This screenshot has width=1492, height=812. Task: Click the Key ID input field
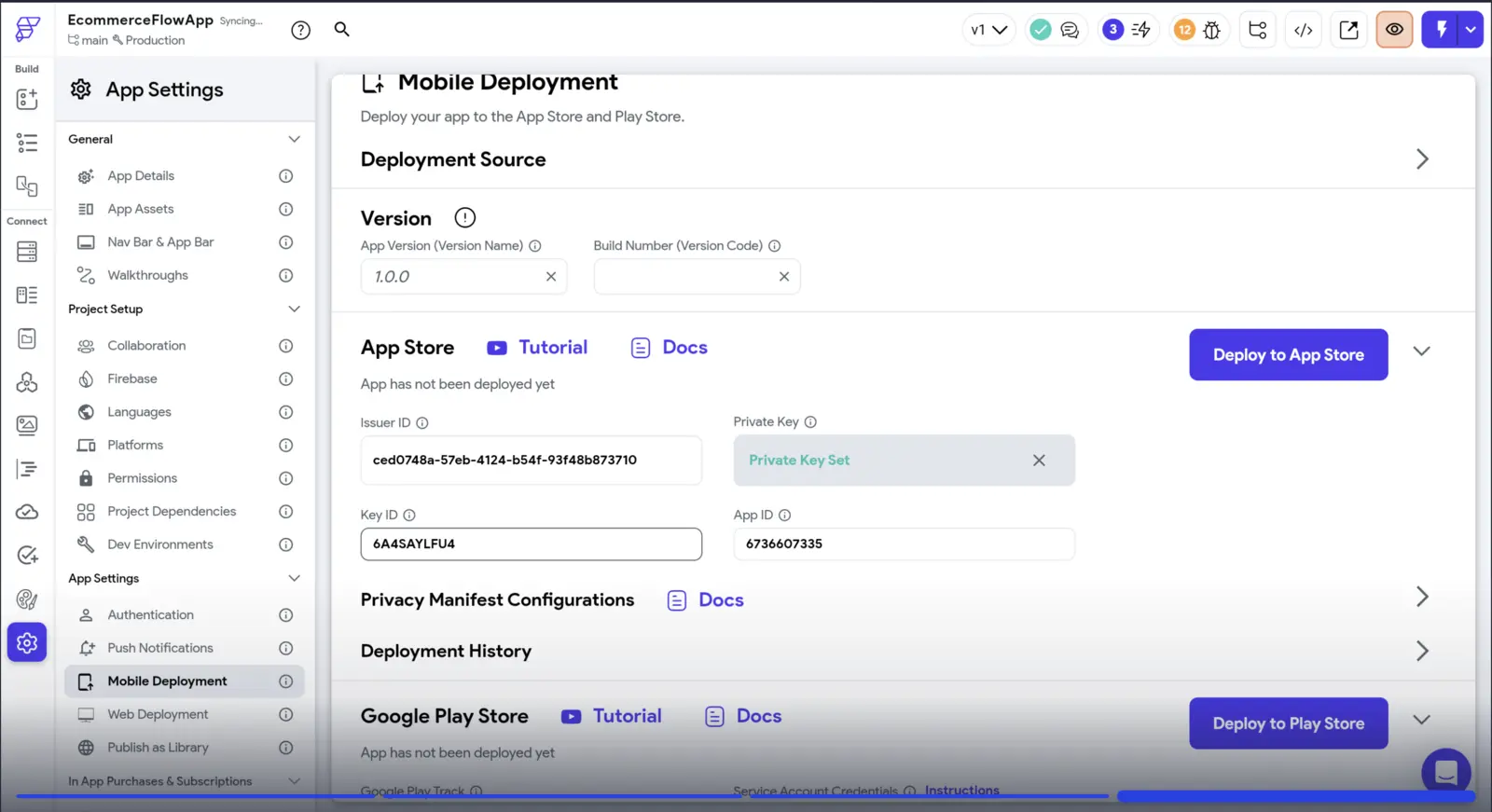pyautogui.click(x=531, y=544)
